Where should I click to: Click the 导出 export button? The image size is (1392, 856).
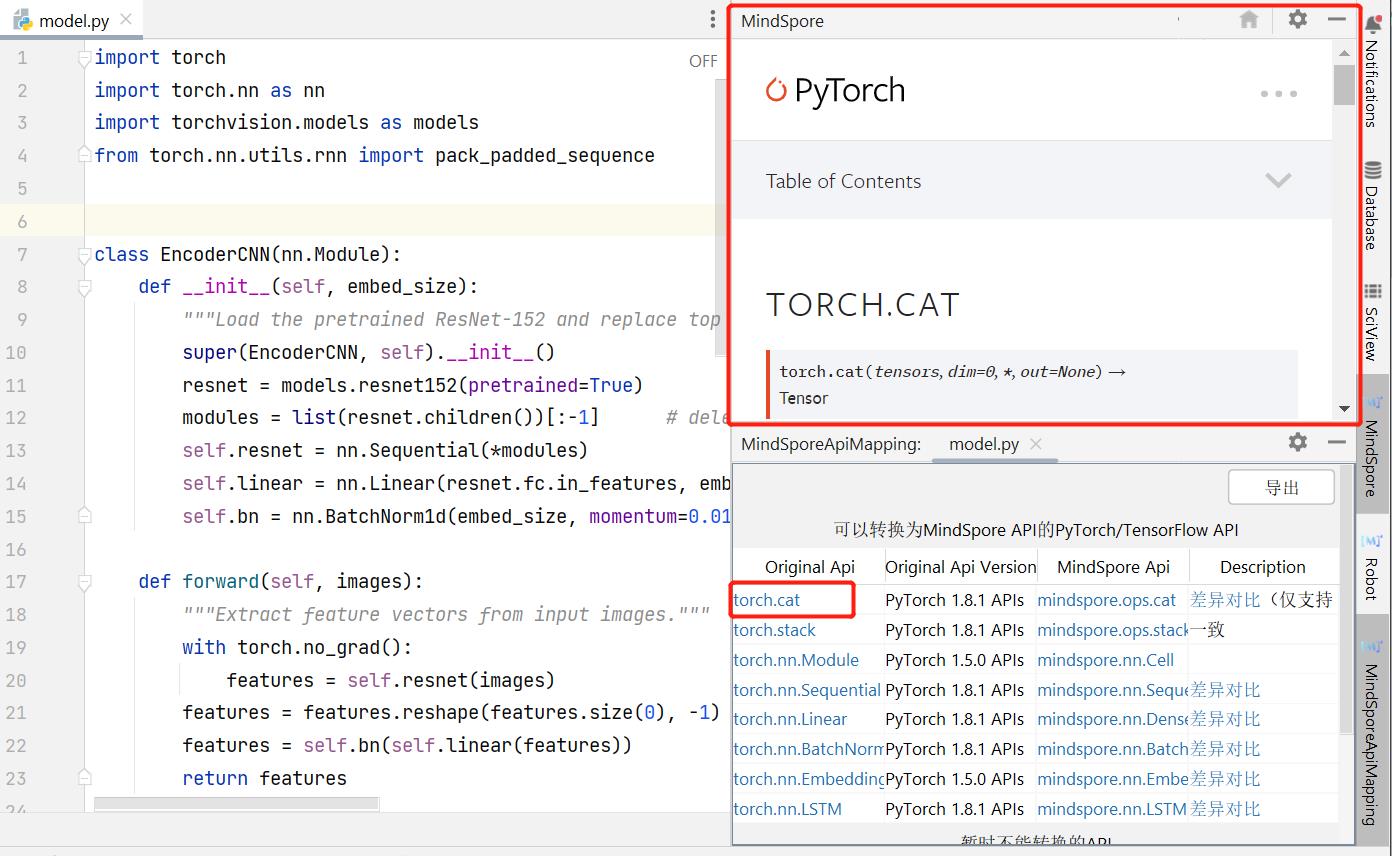click(1281, 488)
